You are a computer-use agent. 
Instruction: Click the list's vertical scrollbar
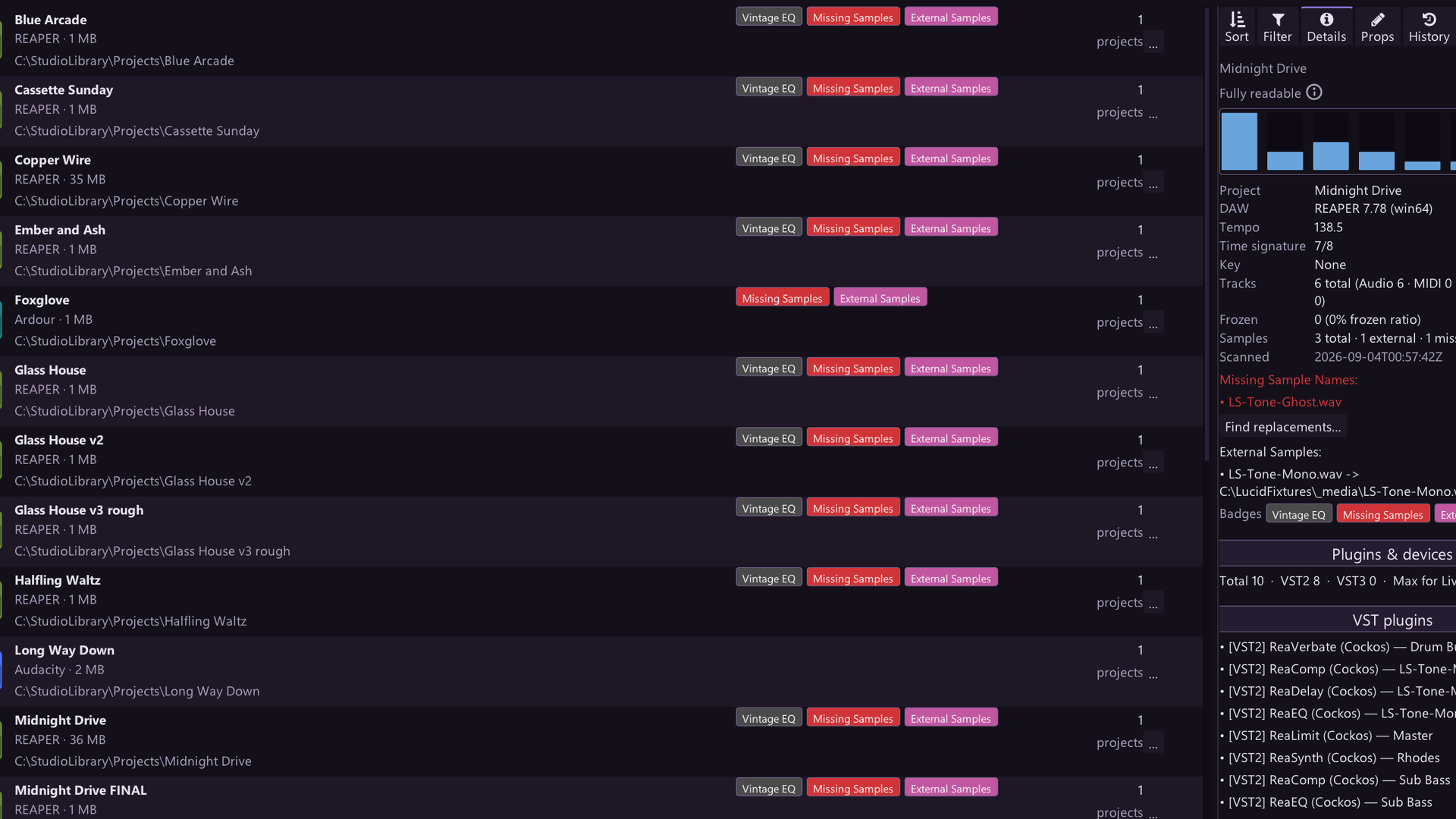click(1207, 235)
